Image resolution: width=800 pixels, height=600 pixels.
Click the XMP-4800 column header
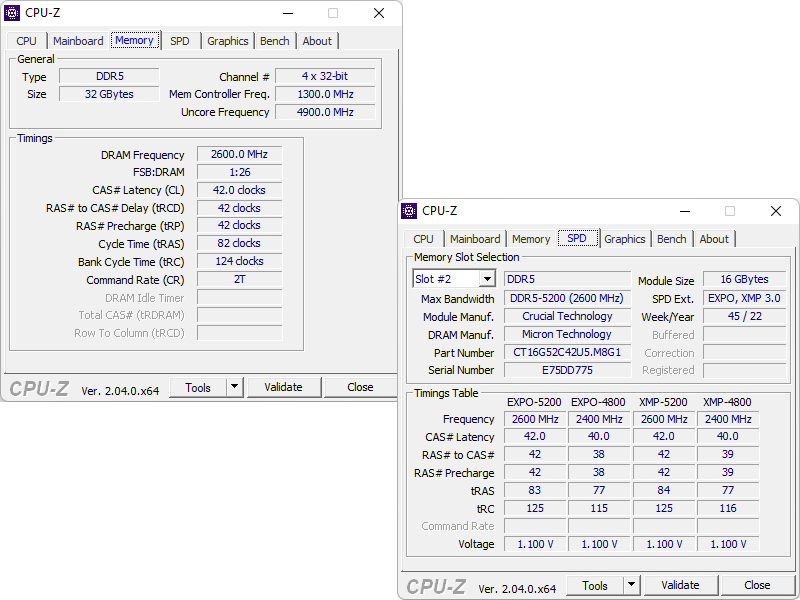[x=728, y=402]
